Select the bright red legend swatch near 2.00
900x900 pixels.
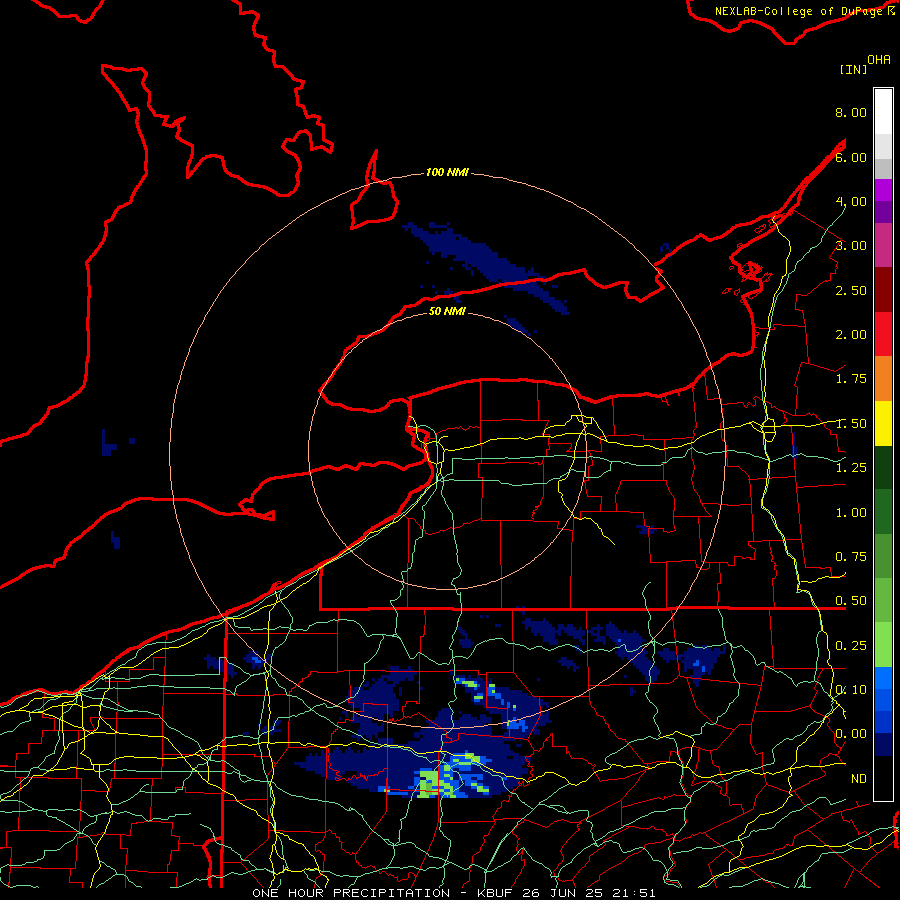(x=883, y=334)
